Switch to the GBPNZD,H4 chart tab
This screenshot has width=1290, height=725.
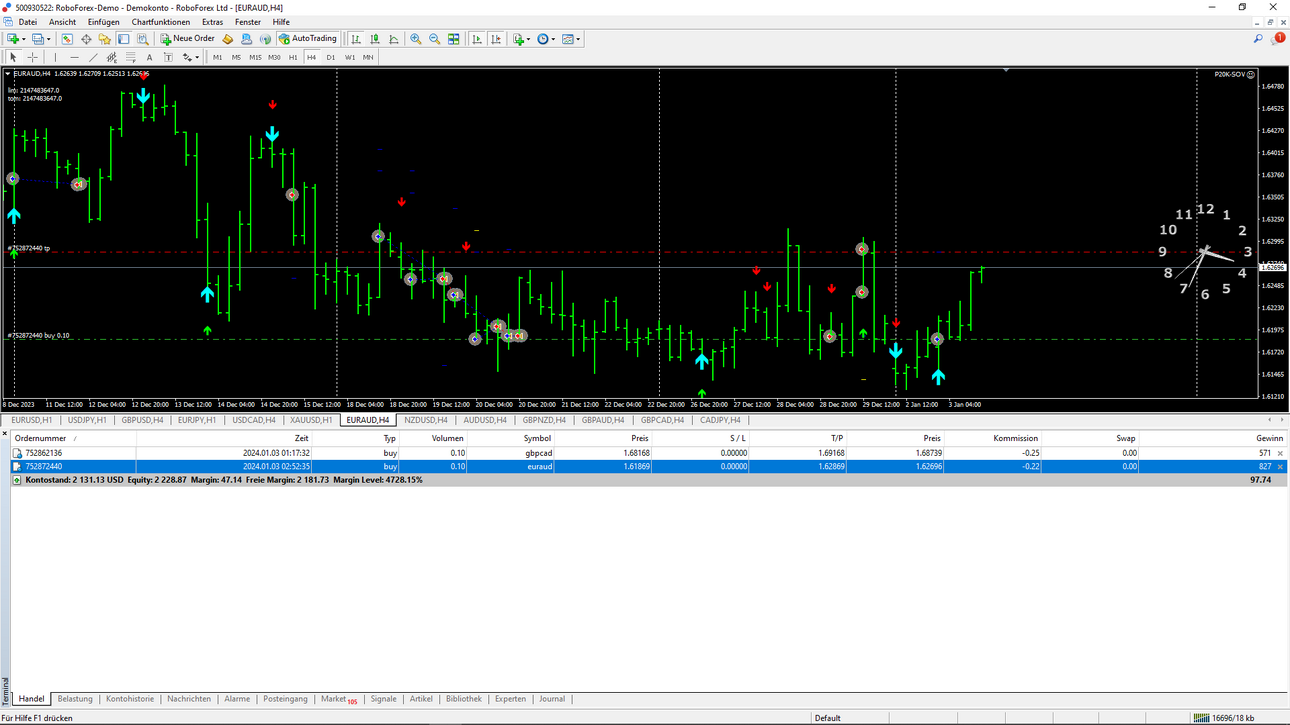click(x=544, y=420)
